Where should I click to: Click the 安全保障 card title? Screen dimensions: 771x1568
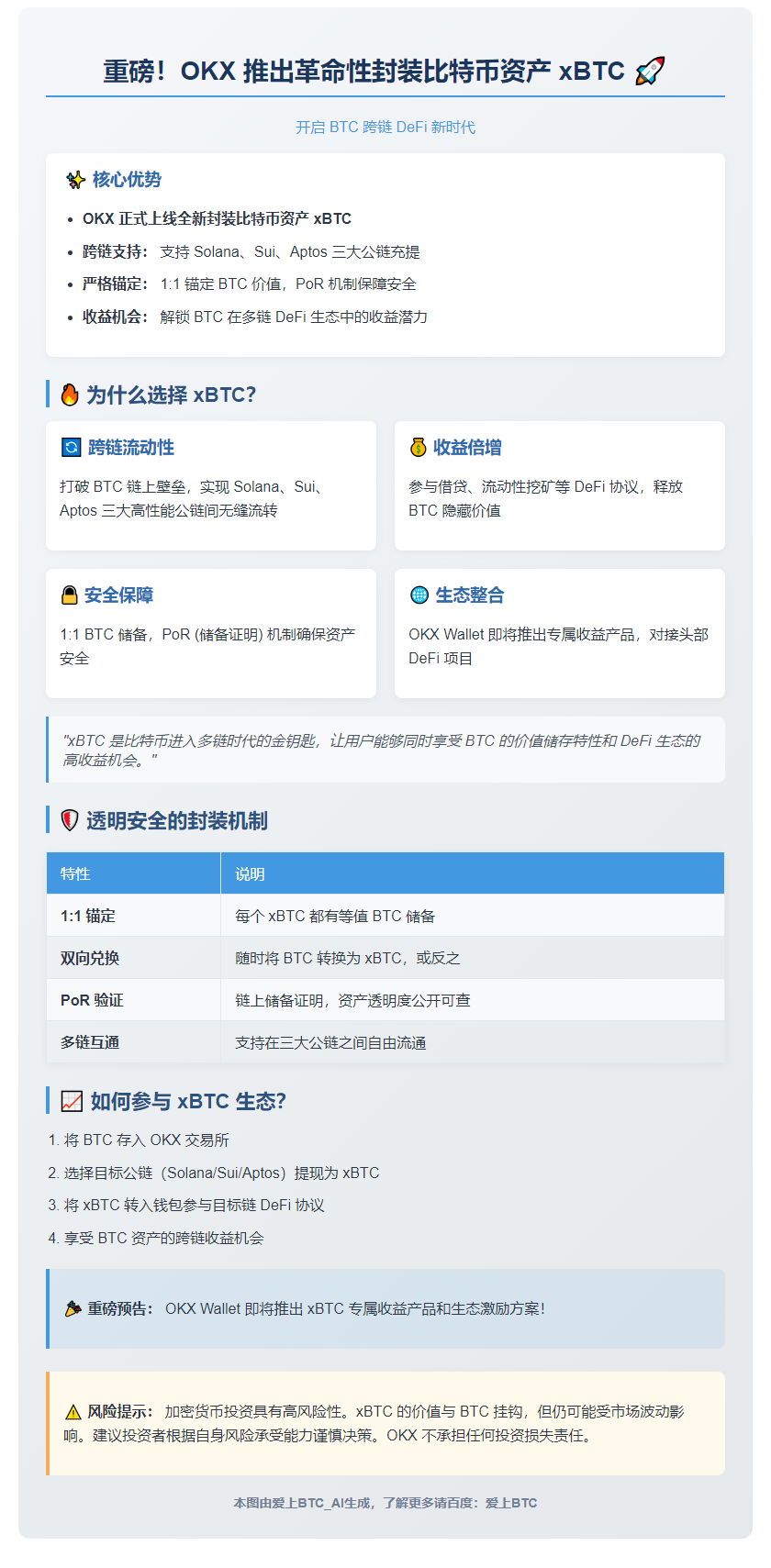pyautogui.click(x=119, y=595)
